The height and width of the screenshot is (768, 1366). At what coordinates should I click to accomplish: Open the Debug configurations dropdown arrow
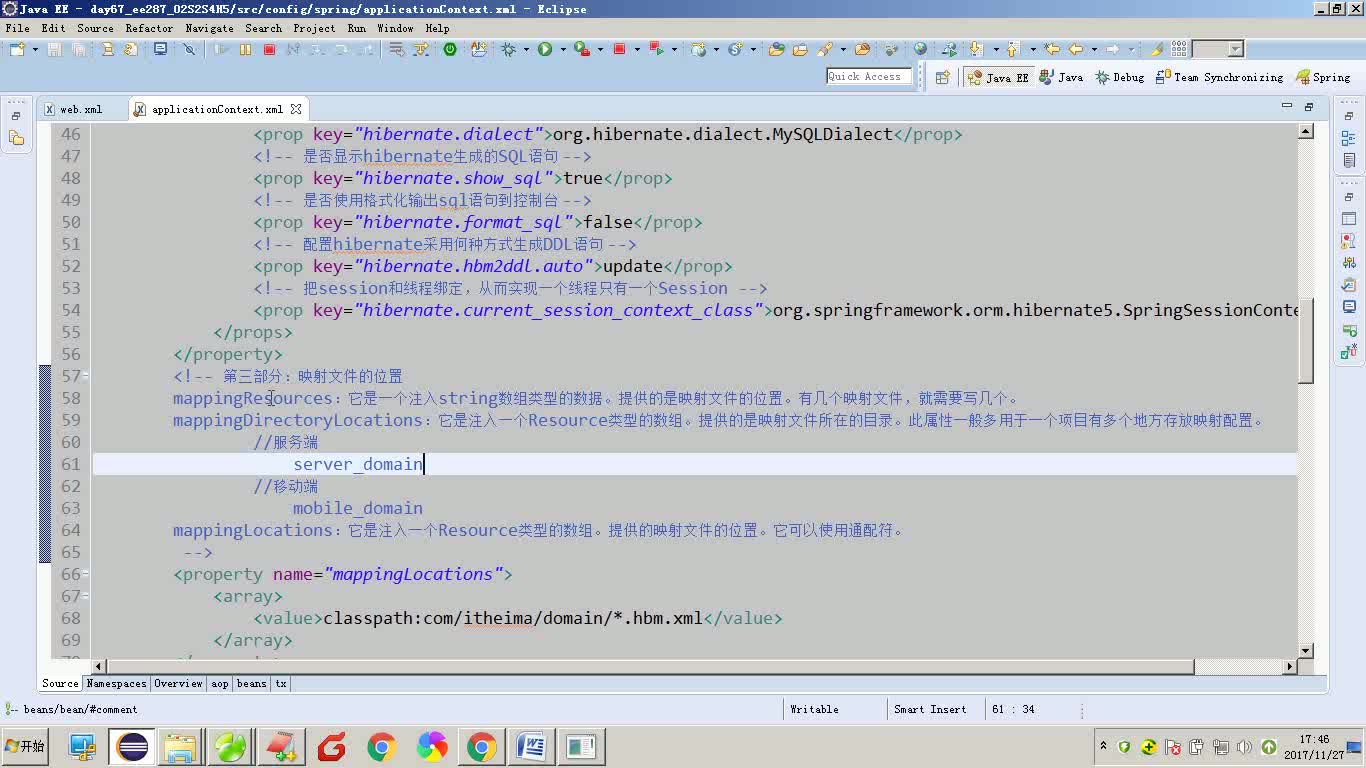tap(526, 49)
